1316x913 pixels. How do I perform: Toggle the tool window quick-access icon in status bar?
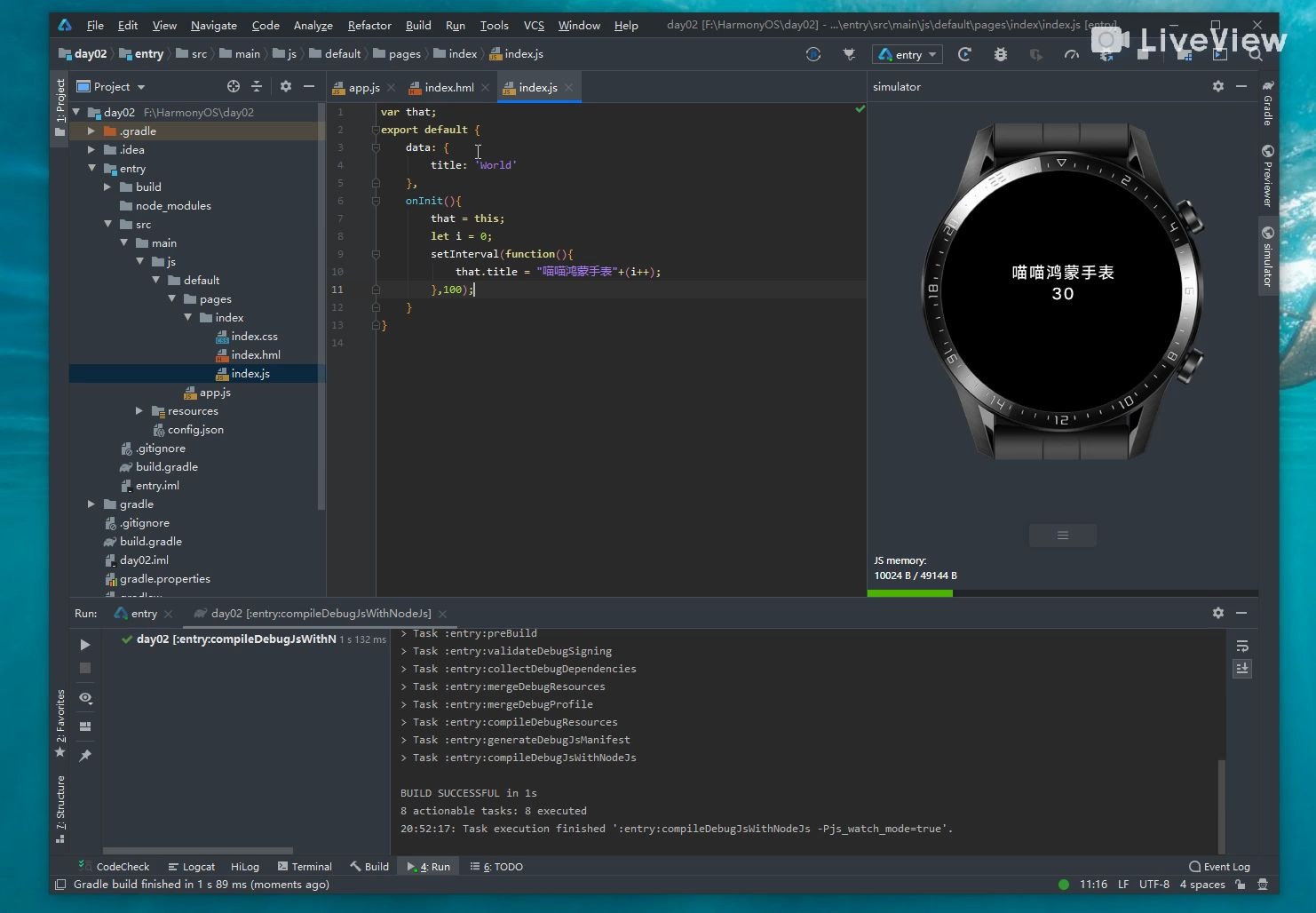[60, 885]
